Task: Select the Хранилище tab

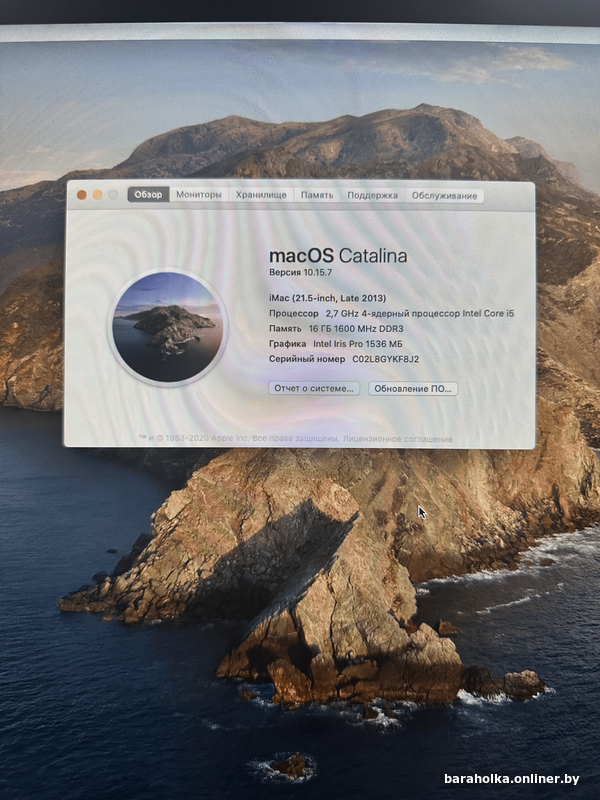Action: pos(261,195)
